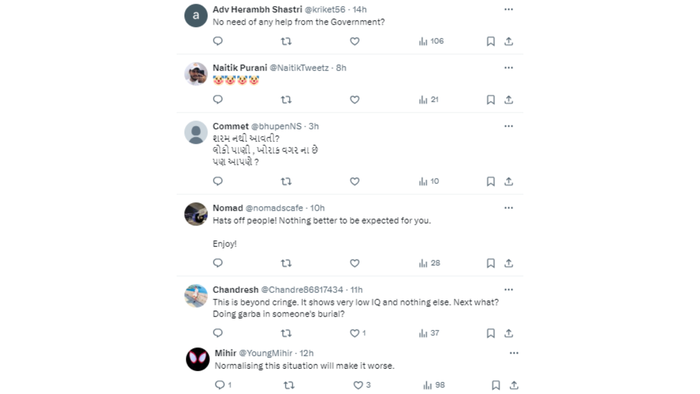Screen dimensions: 700x394
Task: Share Chandresh's "beyond cringe" tweet
Action: coord(508,333)
